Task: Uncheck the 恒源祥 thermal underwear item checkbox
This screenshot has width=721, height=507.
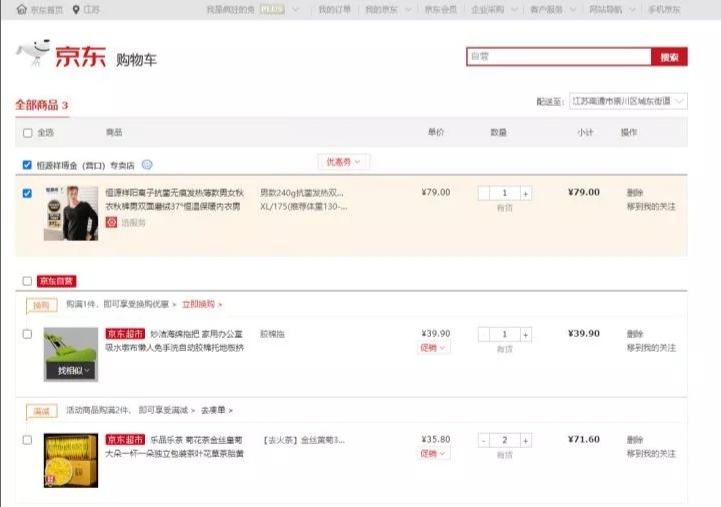Action: point(28,193)
